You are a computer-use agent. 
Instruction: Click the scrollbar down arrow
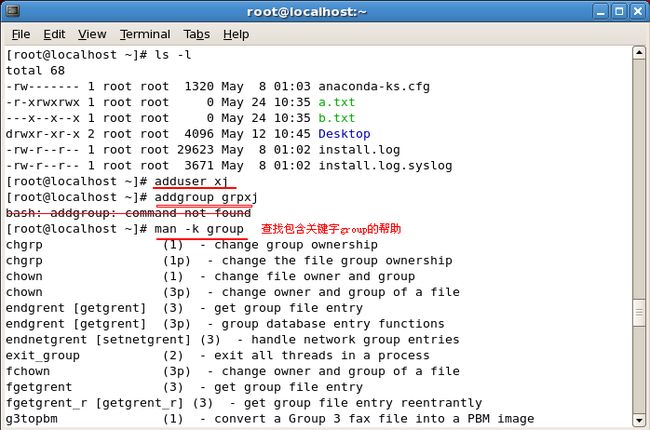[639, 421]
